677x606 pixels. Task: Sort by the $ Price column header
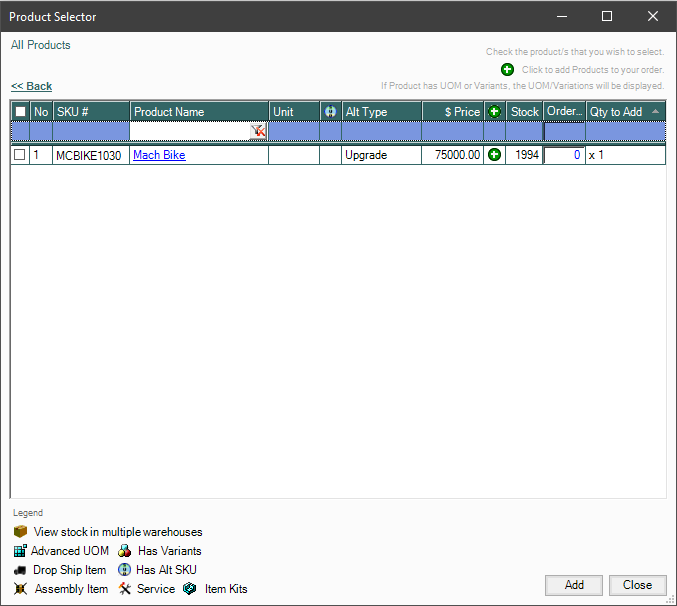(452, 112)
